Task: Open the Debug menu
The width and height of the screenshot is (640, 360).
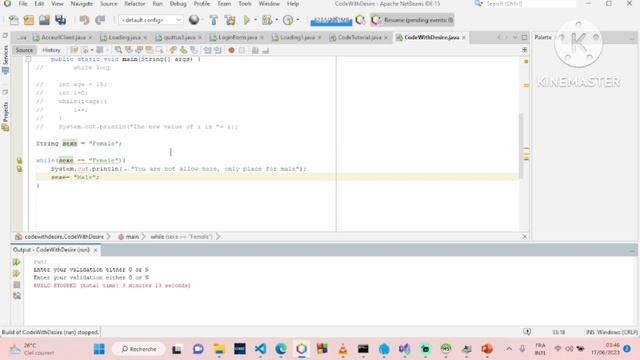Action: click(178, 4)
